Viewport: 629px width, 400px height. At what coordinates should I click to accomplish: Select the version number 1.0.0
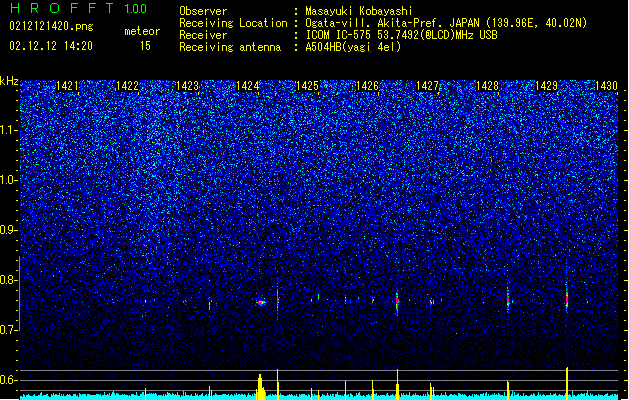pos(135,9)
